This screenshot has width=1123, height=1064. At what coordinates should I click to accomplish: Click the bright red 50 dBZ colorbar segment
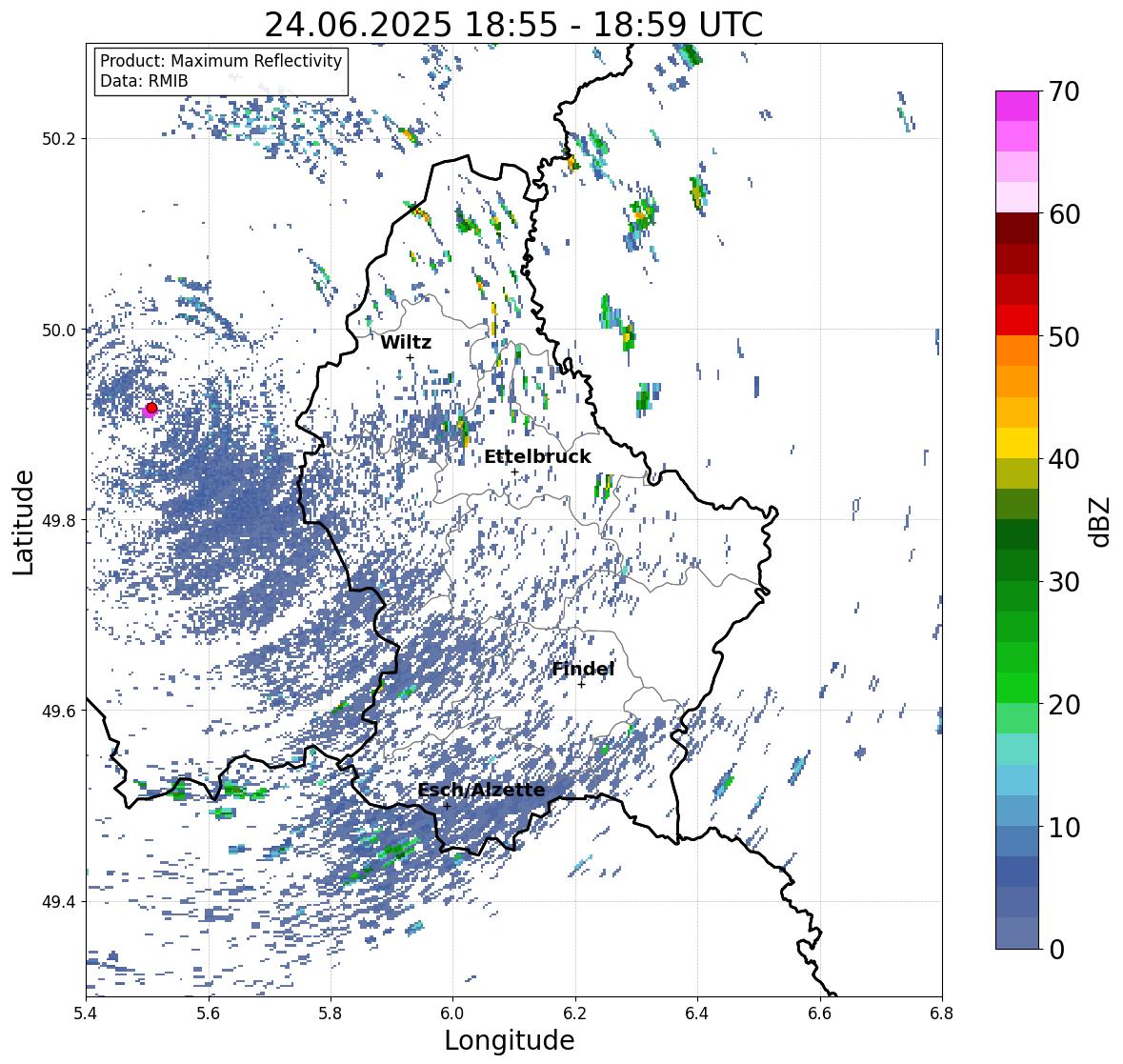[1017, 320]
